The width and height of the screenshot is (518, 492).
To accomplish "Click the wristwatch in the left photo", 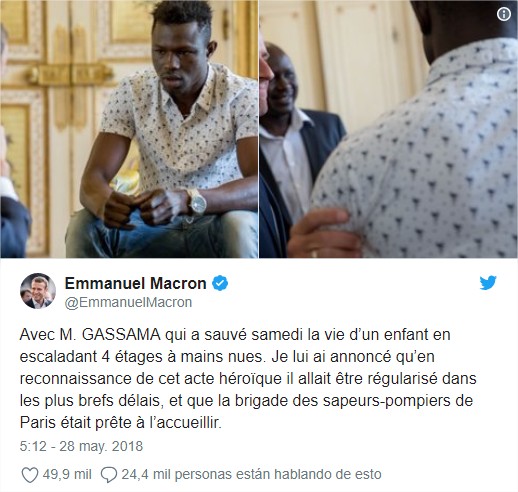I will (x=197, y=202).
